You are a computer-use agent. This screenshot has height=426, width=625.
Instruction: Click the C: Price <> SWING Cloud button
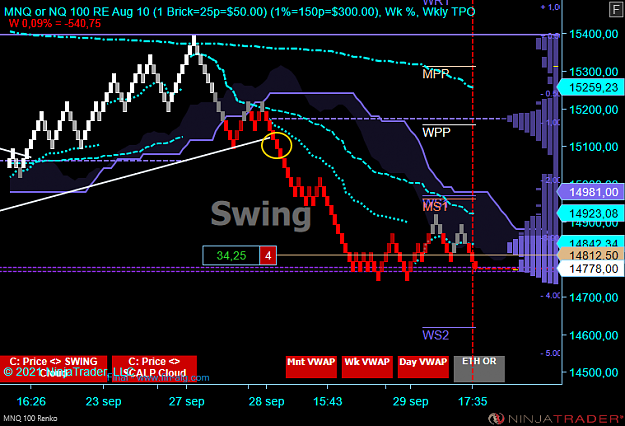coord(53,368)
